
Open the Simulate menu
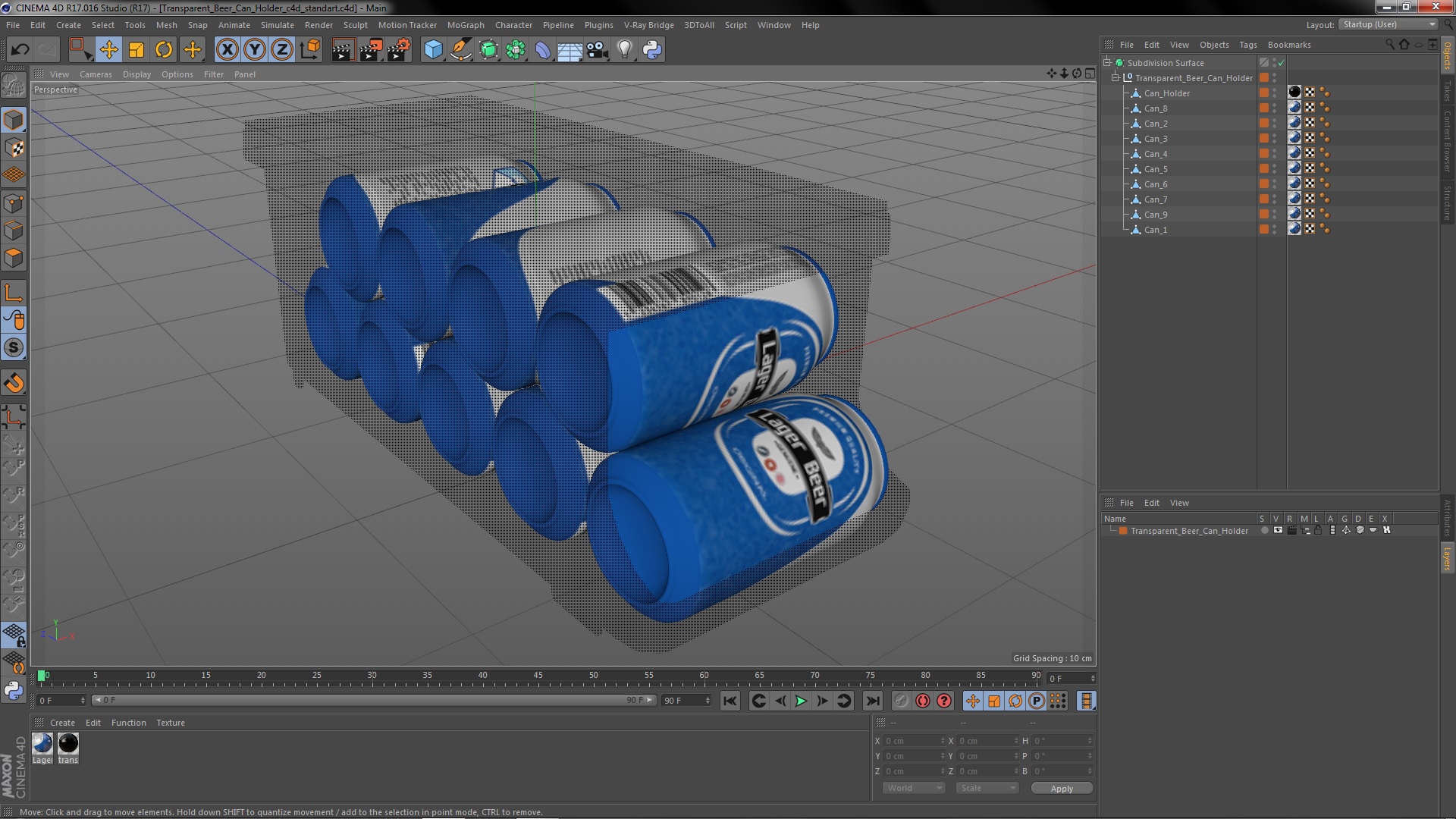point(277,25)
